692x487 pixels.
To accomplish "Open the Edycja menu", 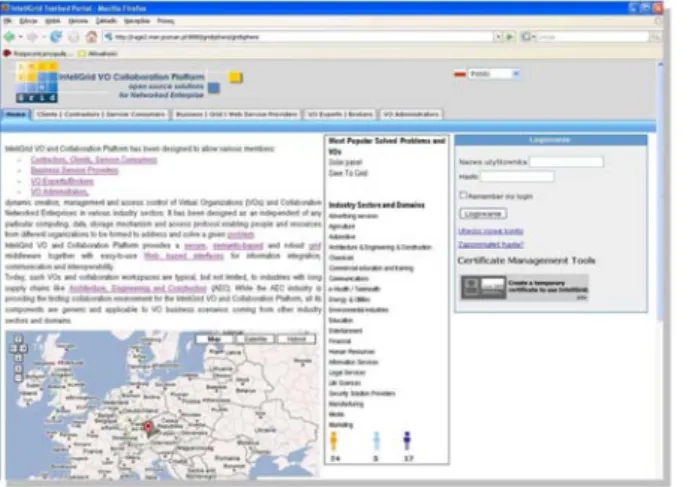I will tap(28, 21).
